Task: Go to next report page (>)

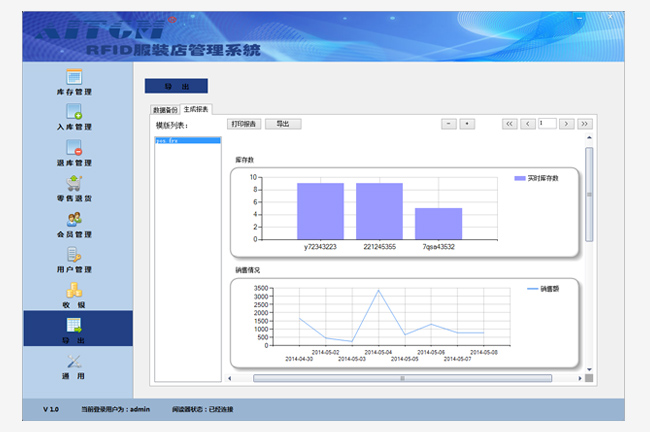Action: tap(567, 124)
